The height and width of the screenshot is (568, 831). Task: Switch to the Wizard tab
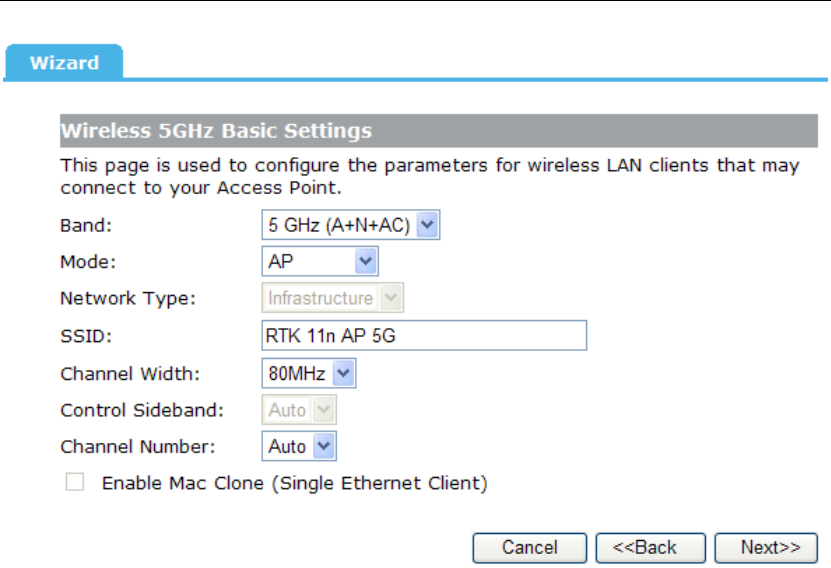64,63
